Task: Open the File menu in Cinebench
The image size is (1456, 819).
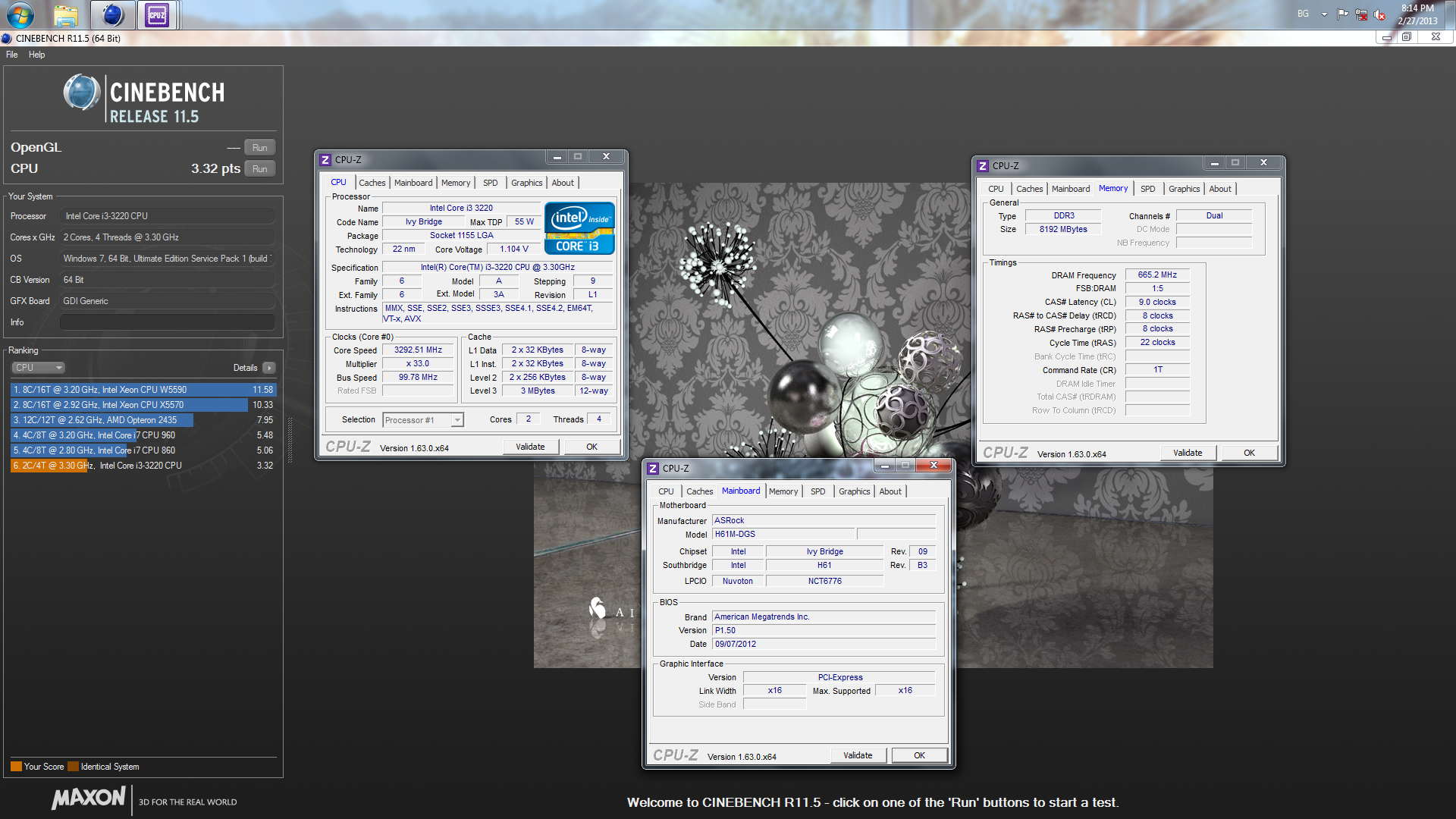Action: (11, 55)
